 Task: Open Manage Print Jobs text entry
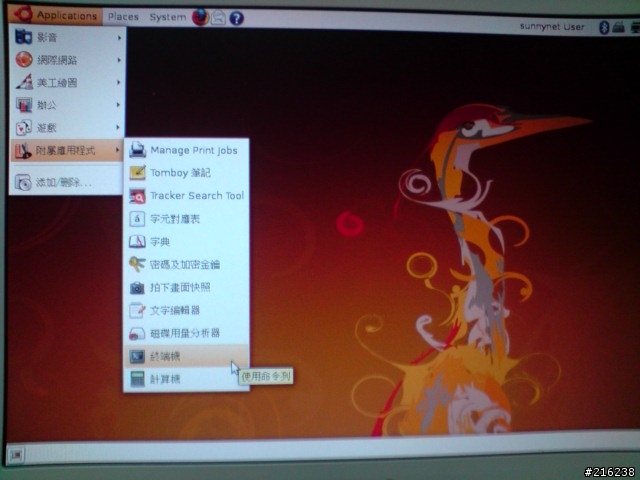(x=194, y=150)
